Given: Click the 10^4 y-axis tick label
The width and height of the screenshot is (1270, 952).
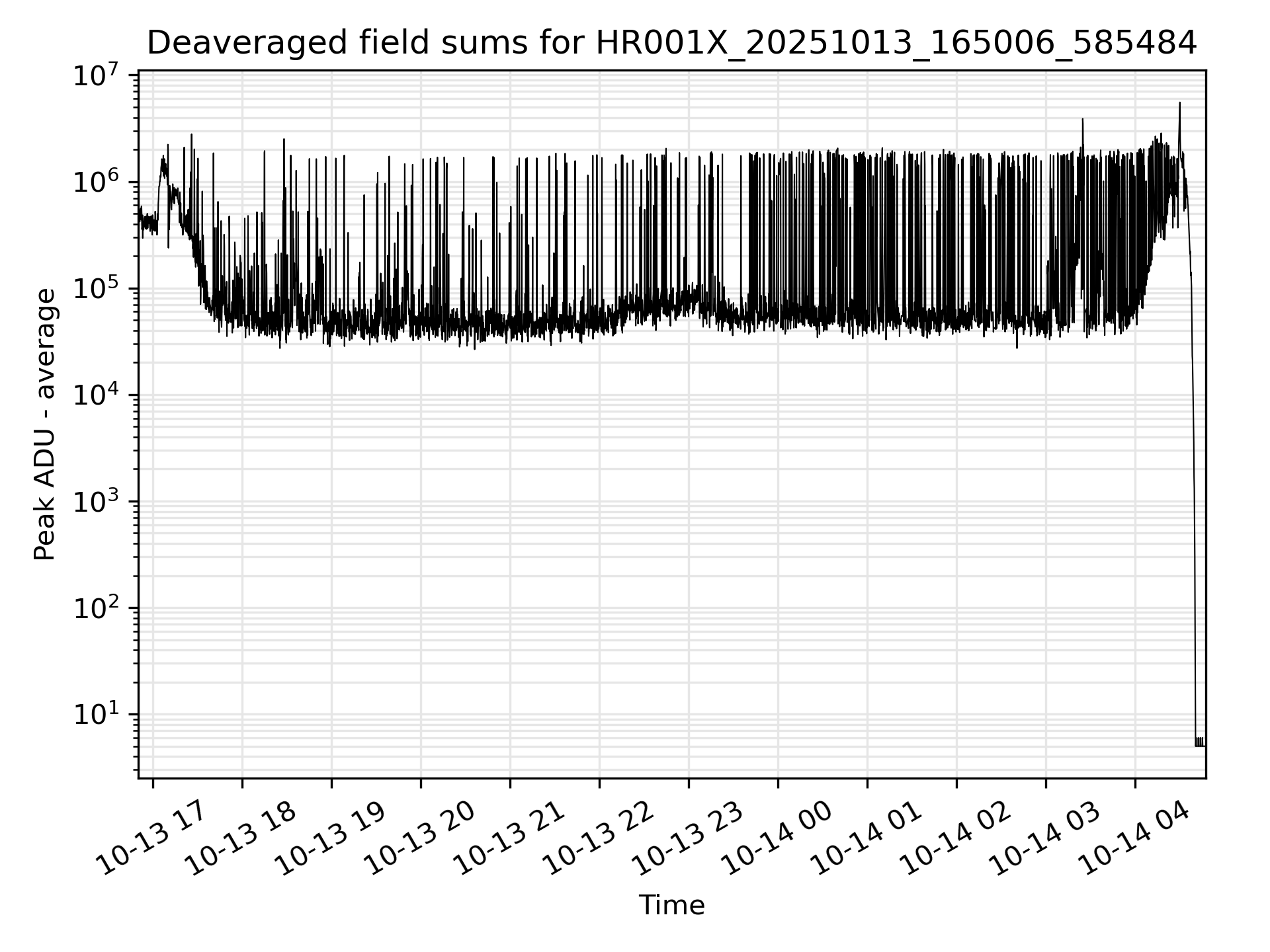Looking at the screenshot, I should 95,395.
